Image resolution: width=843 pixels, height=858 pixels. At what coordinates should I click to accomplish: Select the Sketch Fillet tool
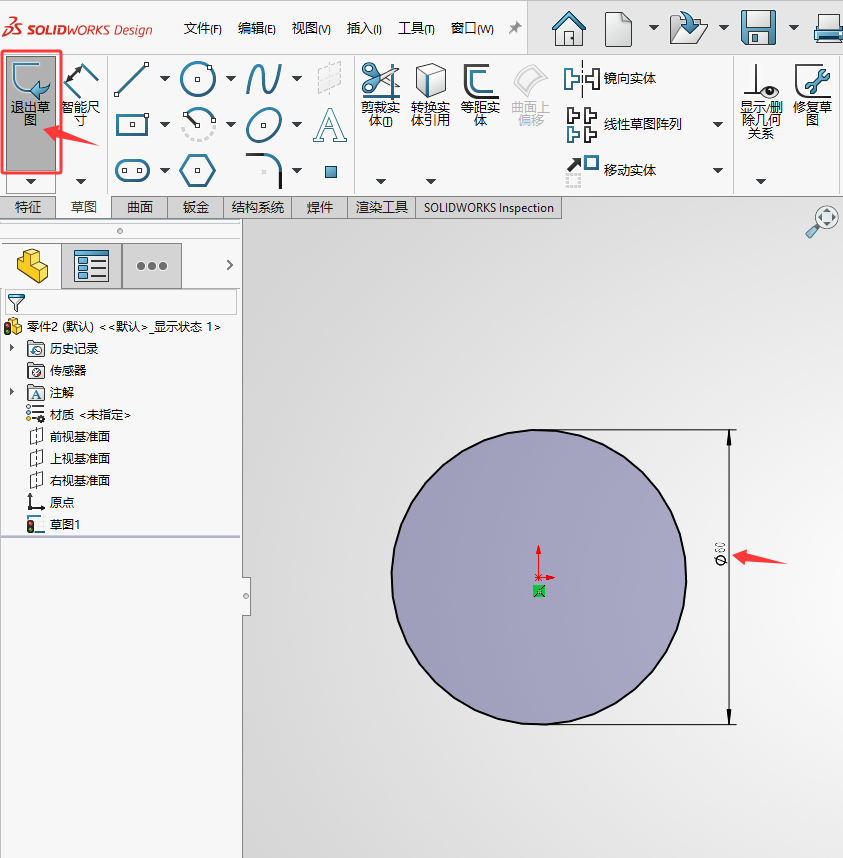(264, 170)
